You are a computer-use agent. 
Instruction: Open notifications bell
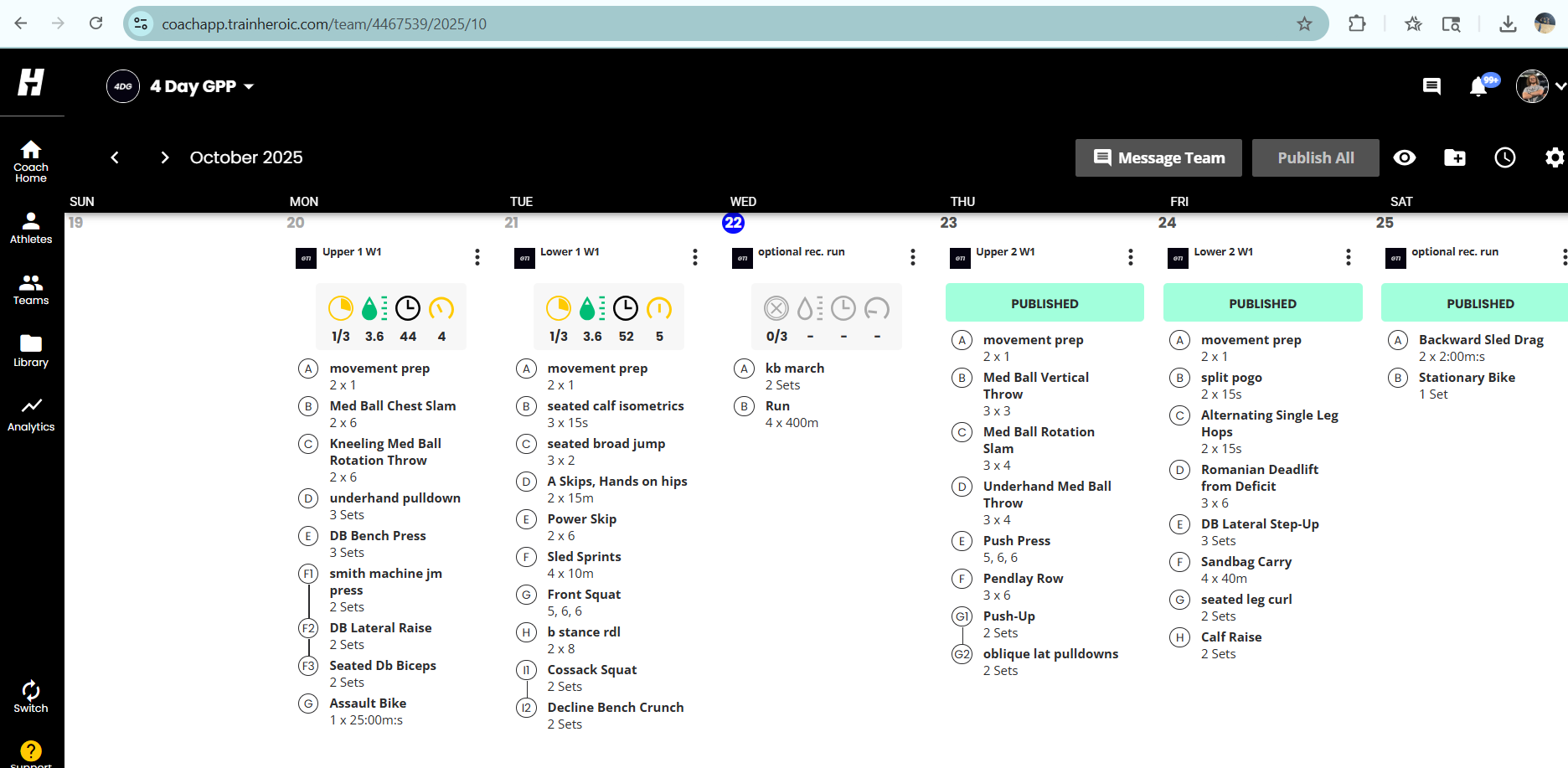pos(1479,86)
